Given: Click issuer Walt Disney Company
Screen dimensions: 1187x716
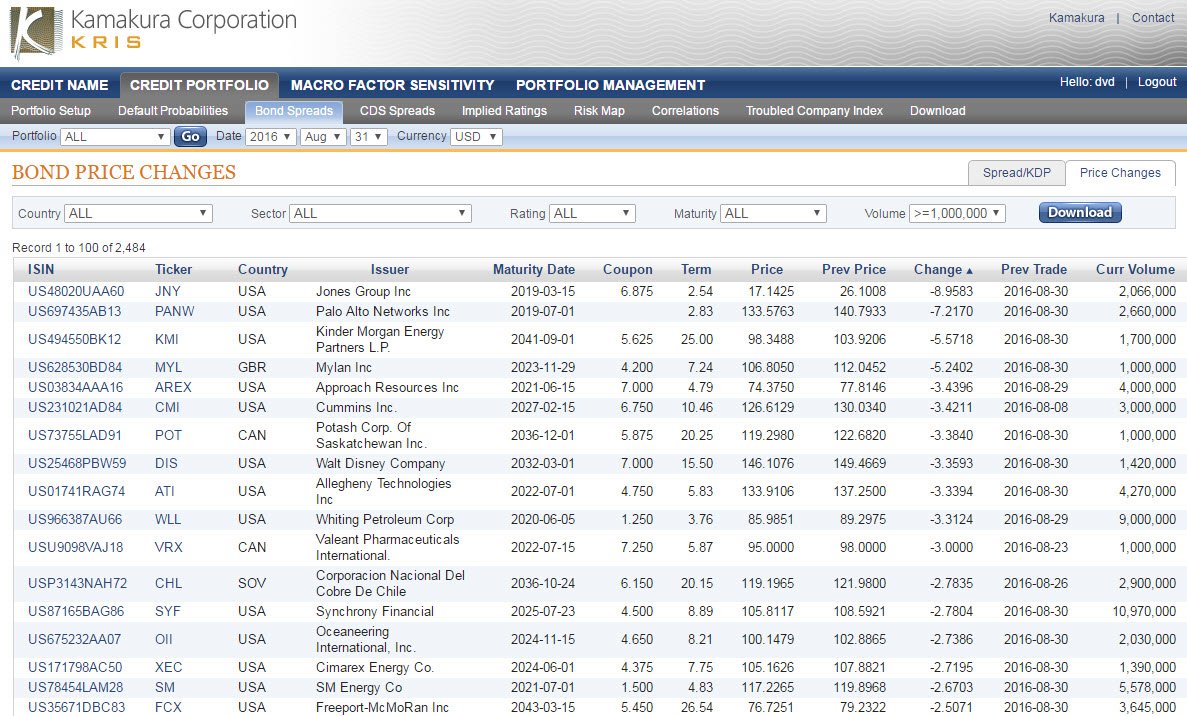Looking at the screenshot, I should (x=380, y=463).
